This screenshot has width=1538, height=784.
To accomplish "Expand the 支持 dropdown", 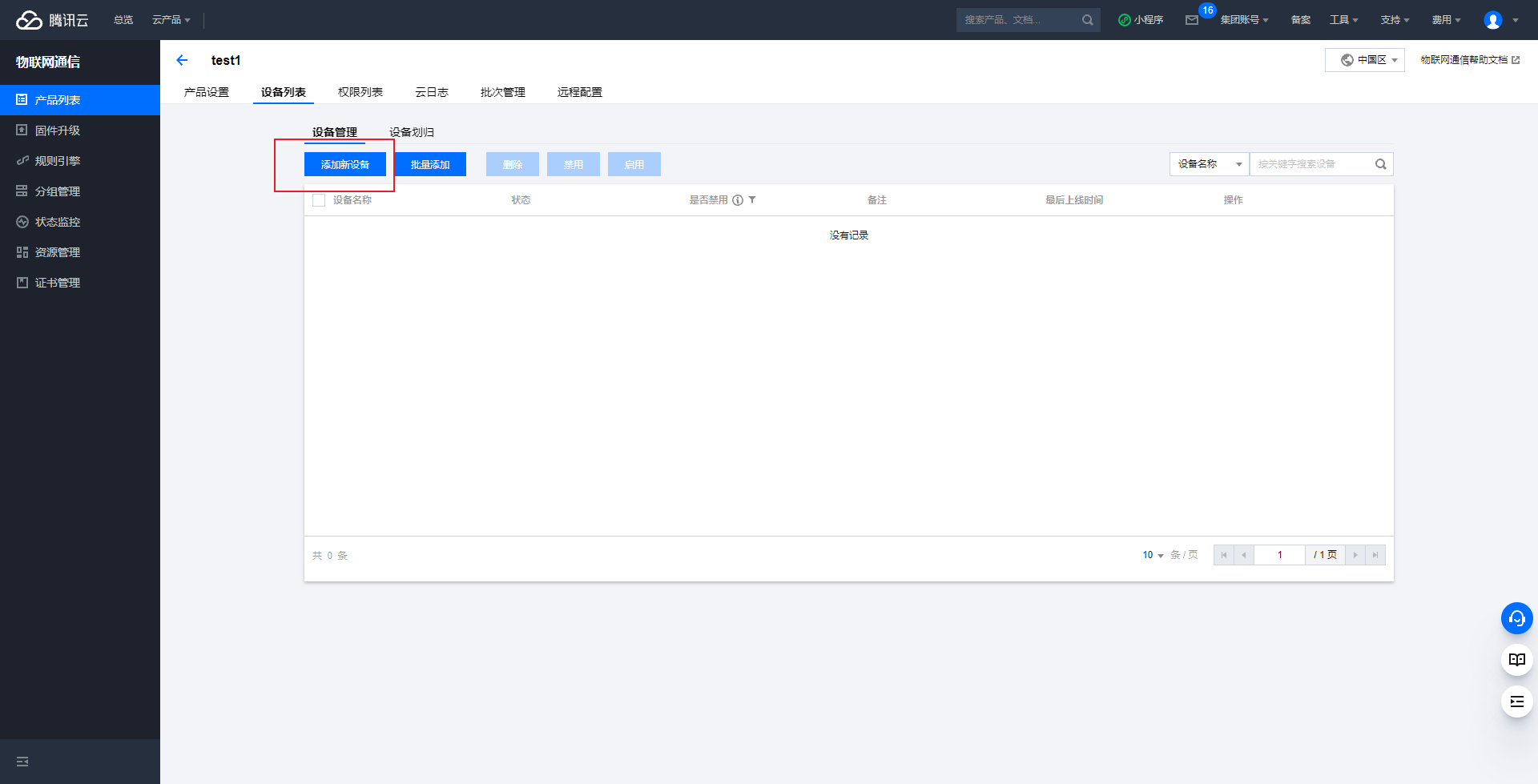I will tap(1395, 20).
